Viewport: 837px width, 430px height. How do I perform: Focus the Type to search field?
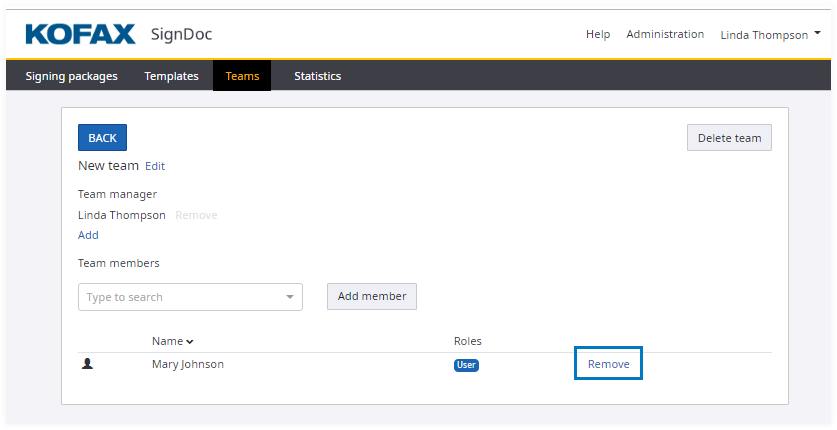coord(180,297)
